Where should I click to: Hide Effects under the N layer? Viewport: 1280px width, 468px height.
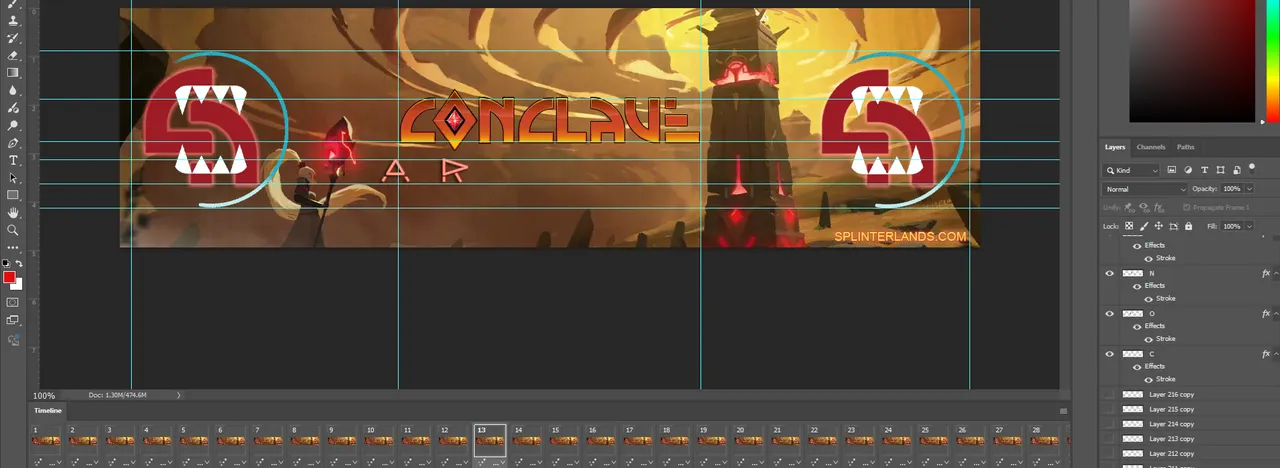(1137, 286)
